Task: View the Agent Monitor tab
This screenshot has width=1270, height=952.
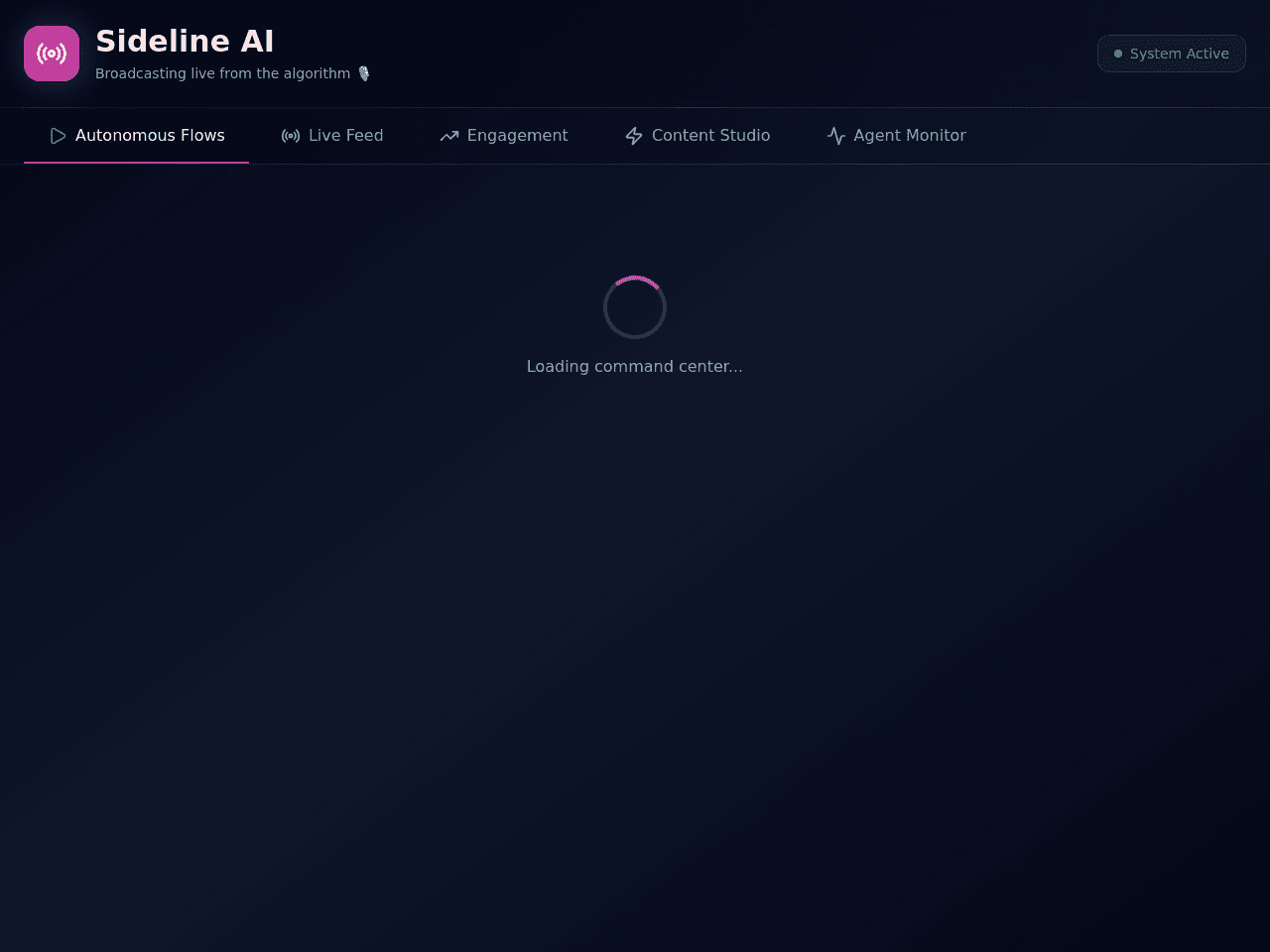Action: pos(896,136)
